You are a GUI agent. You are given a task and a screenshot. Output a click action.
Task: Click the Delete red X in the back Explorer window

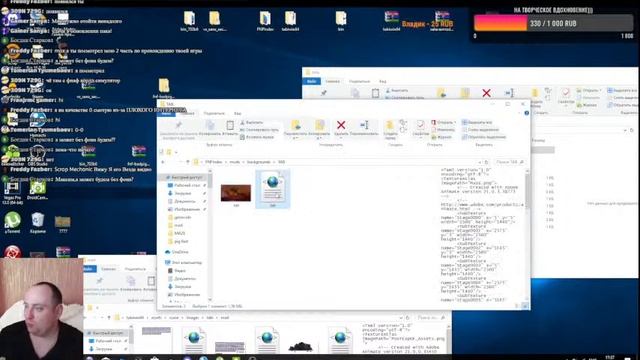pyautogui.click(x=486, y=93)
